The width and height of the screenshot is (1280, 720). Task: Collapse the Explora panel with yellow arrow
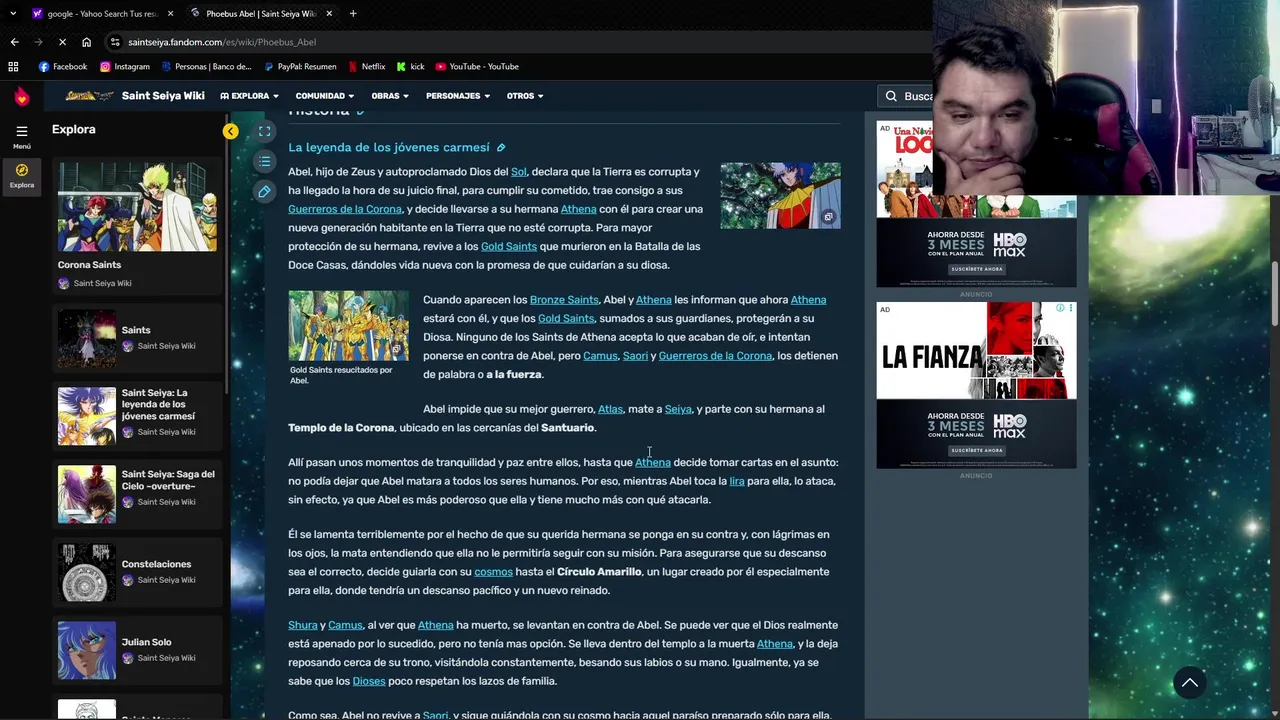coord(230,131)
